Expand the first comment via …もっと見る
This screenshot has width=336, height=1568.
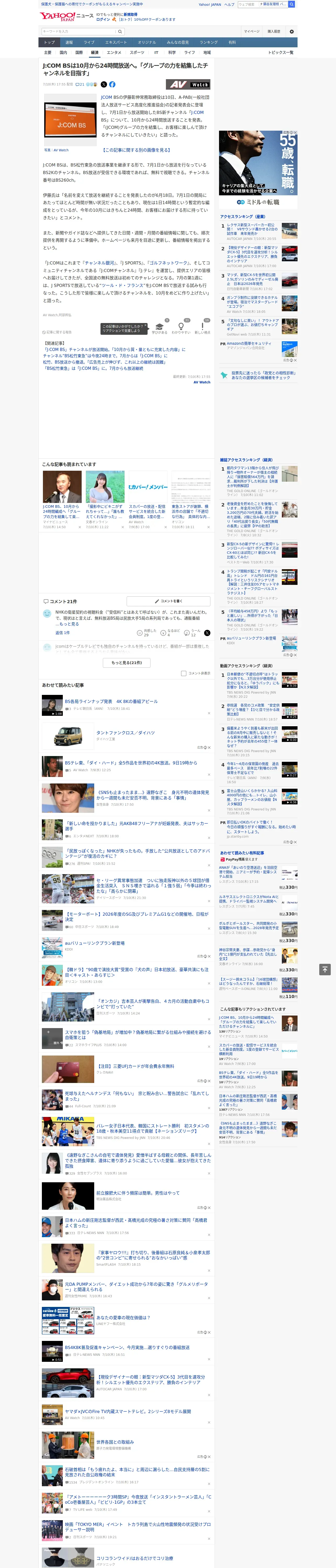pyautogui.click(x=67, y=624)
